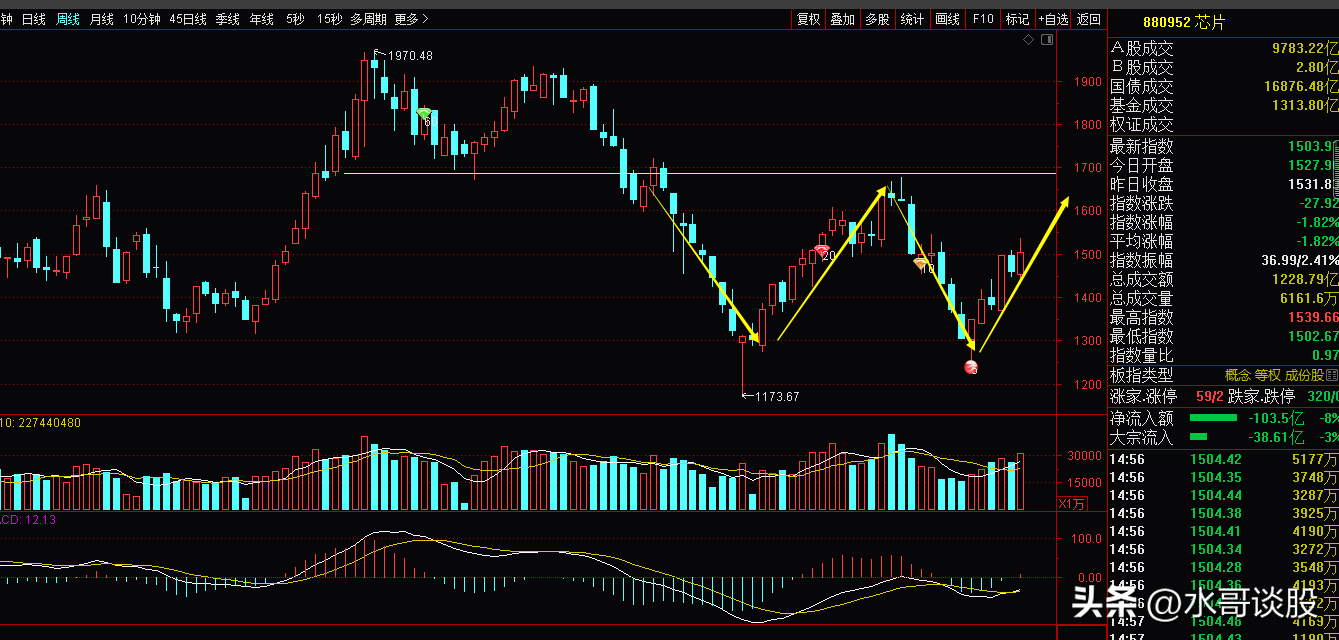Expand the 更多 period options

(410, 19)
